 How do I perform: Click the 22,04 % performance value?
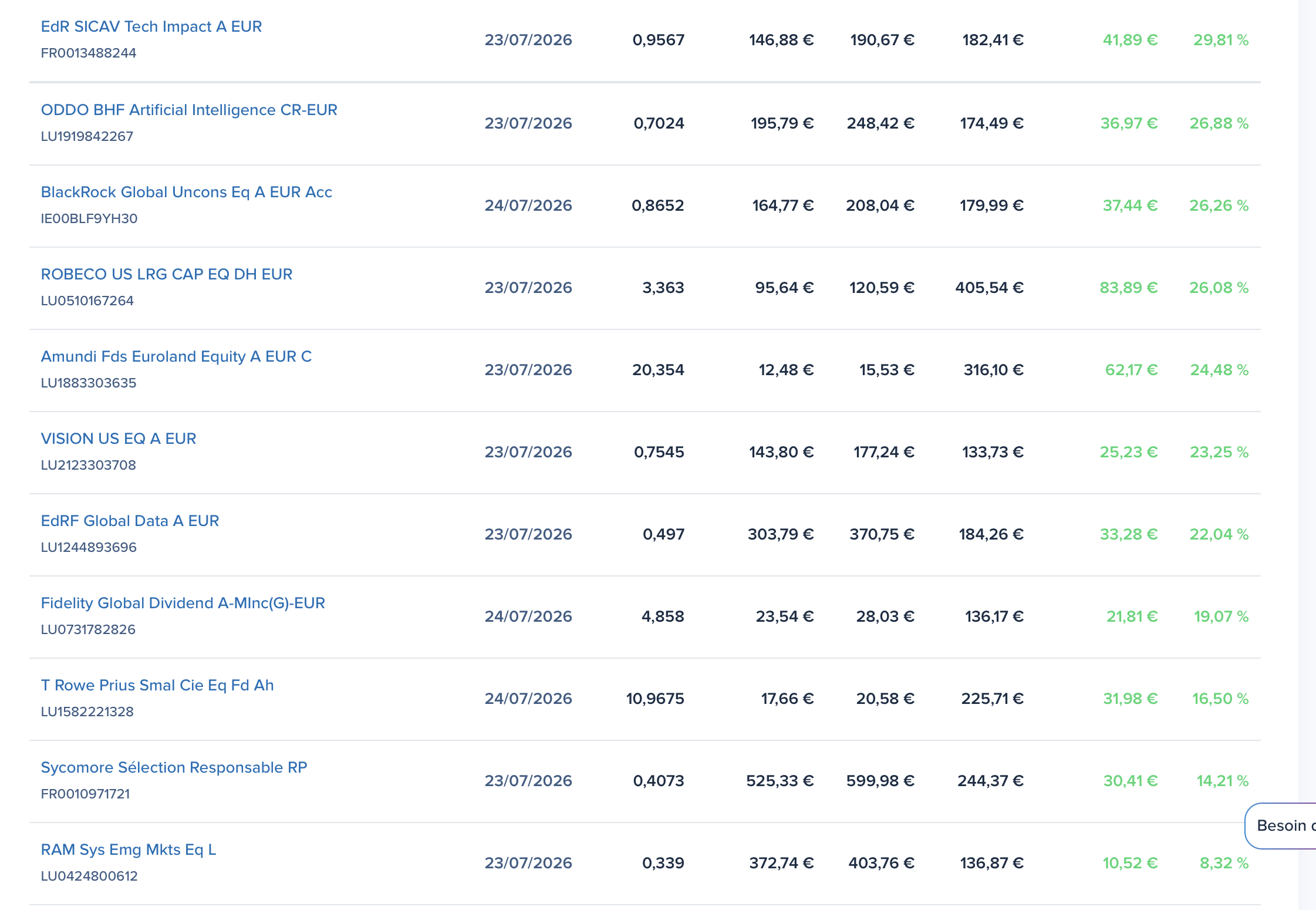(1219, 534)
